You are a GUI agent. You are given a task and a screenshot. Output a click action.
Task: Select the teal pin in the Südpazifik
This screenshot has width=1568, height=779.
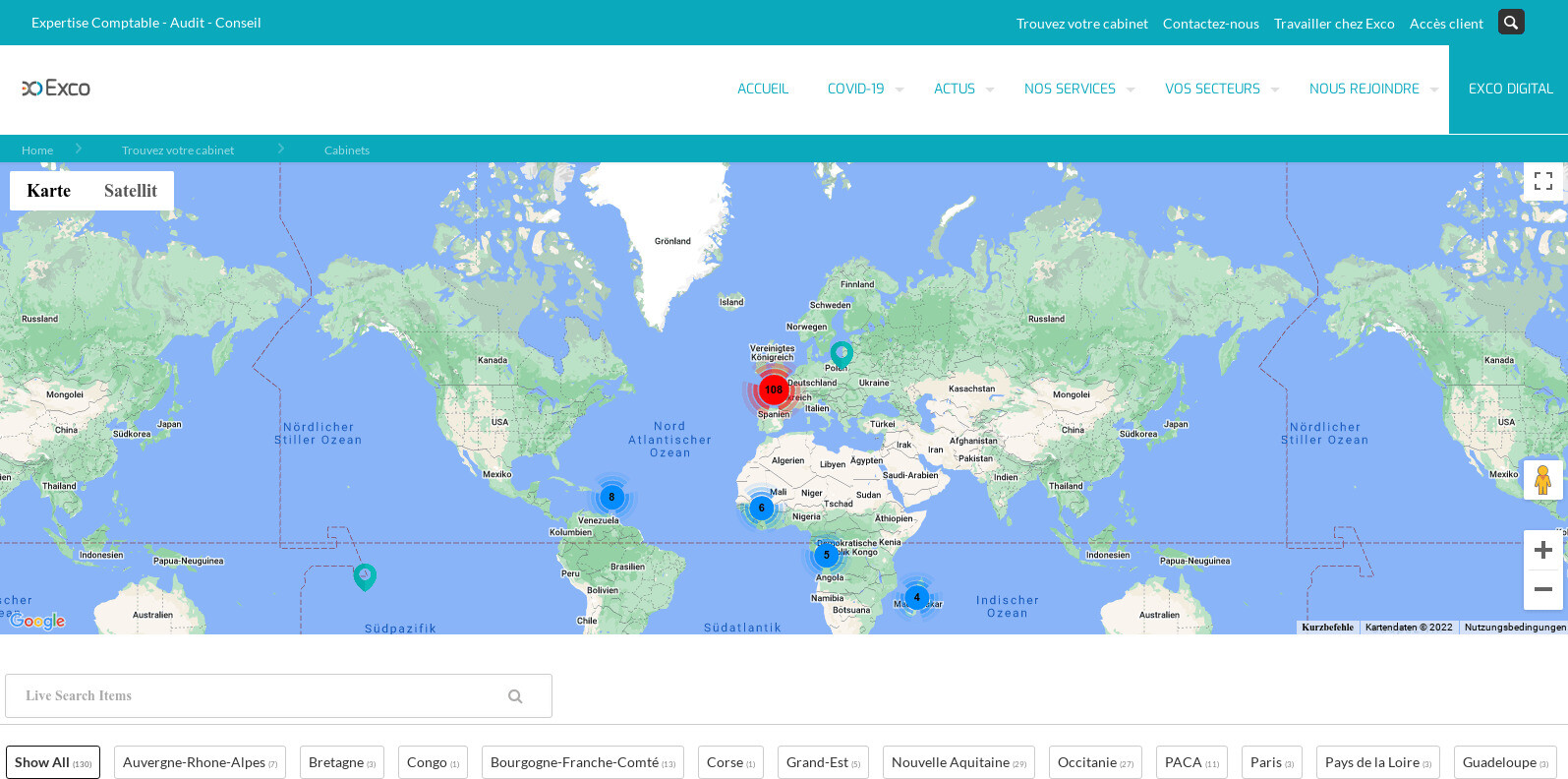[365, 576]
